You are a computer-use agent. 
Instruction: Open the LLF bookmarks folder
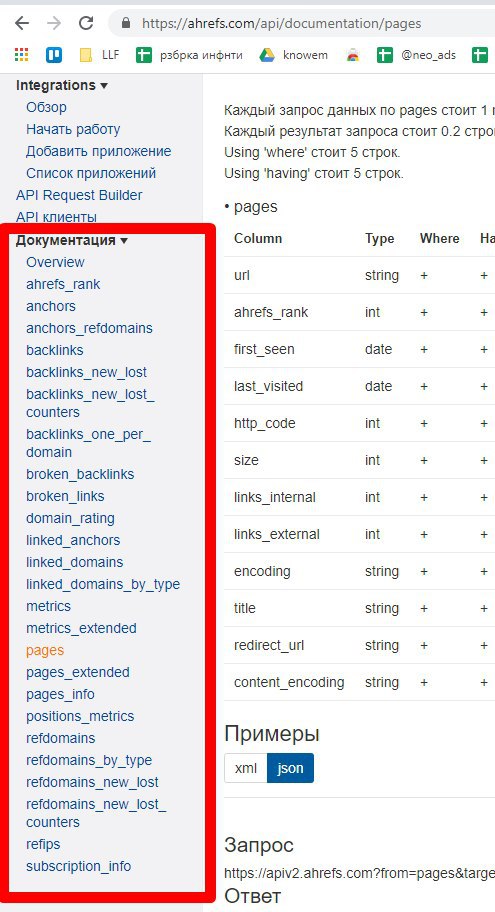pos(99,55)
